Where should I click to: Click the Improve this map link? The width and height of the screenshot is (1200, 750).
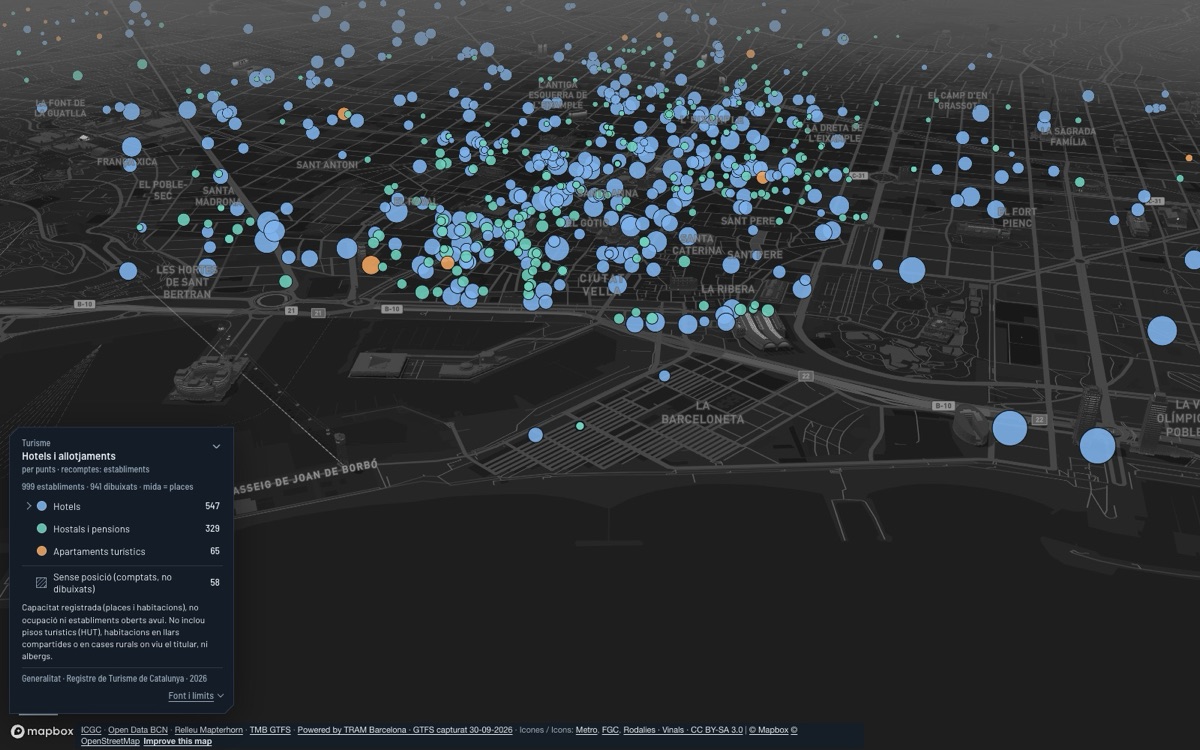pyautogui.click(x=177, y=741)
